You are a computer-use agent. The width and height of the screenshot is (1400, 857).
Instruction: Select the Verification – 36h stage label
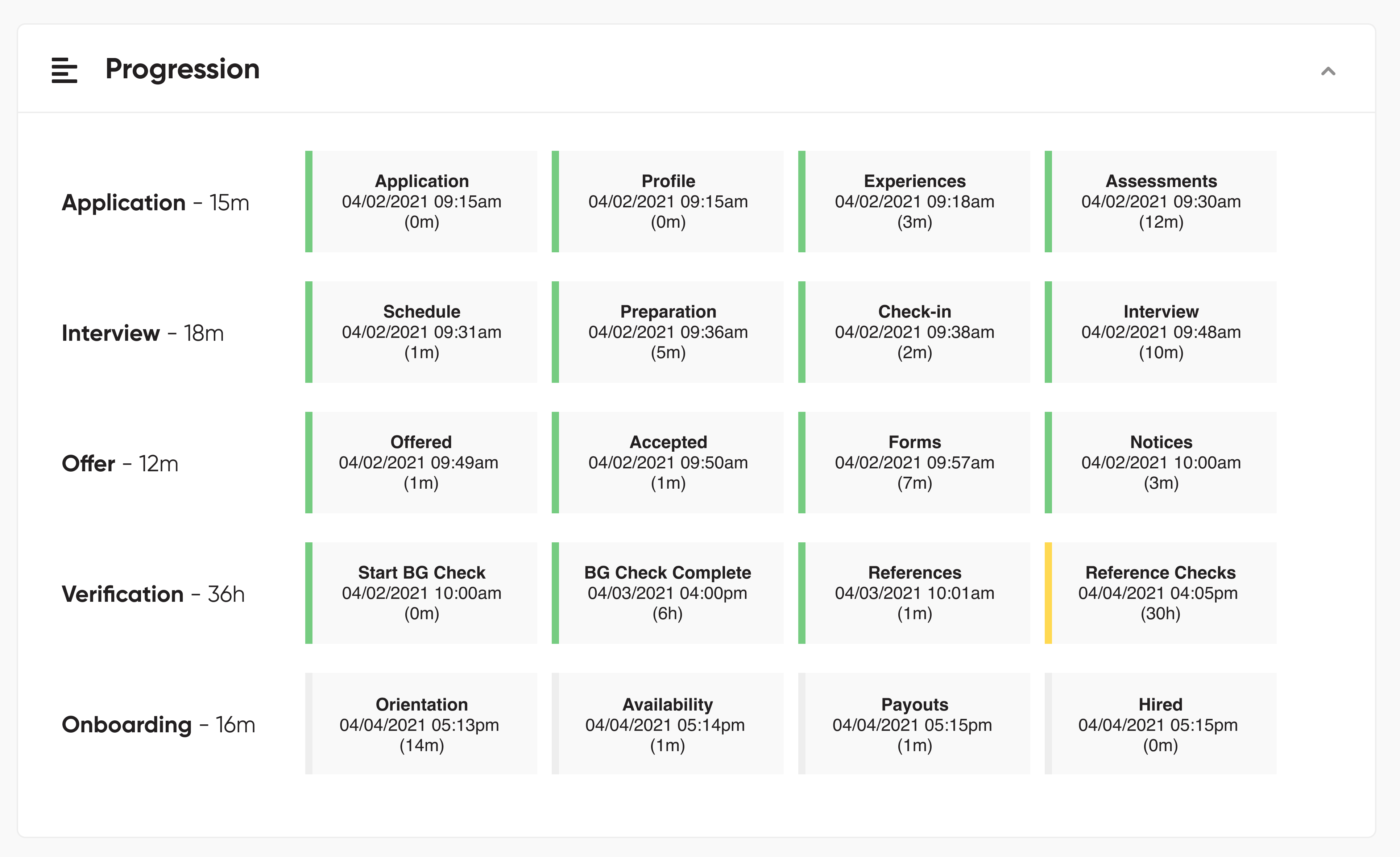pos(153,594)
